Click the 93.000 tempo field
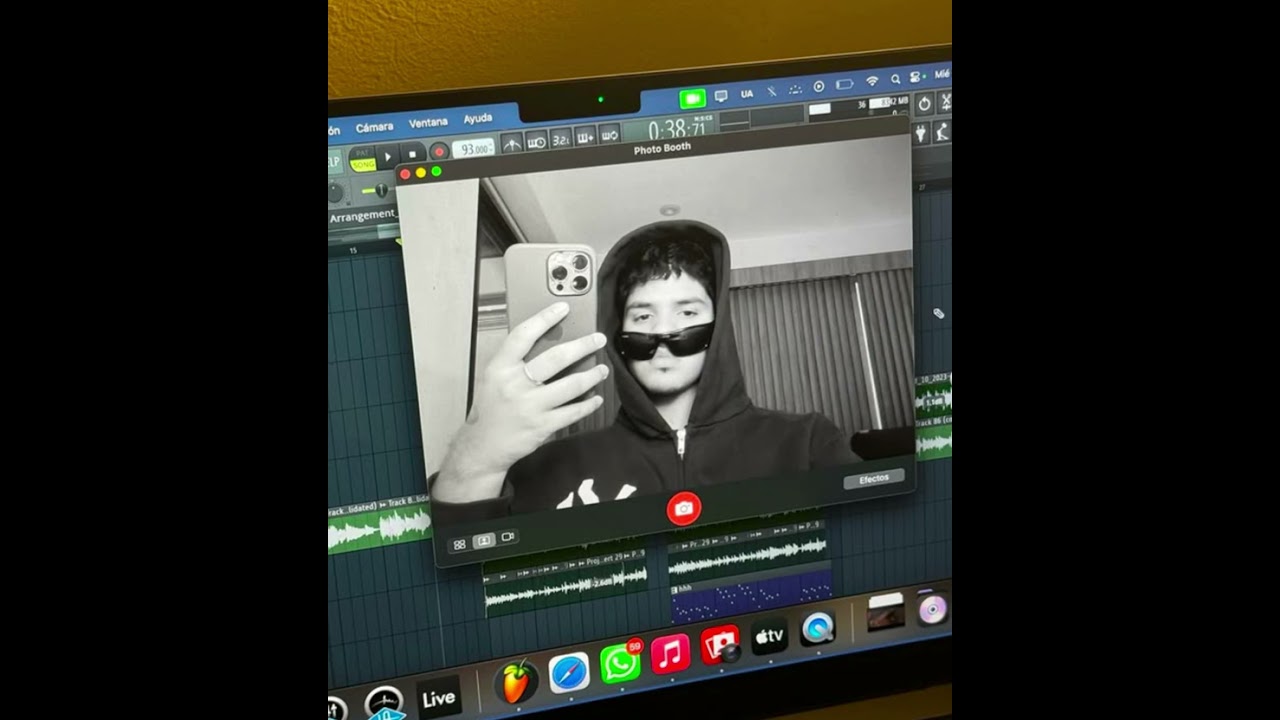The image size is (1280, 720). tap(474, 148)
